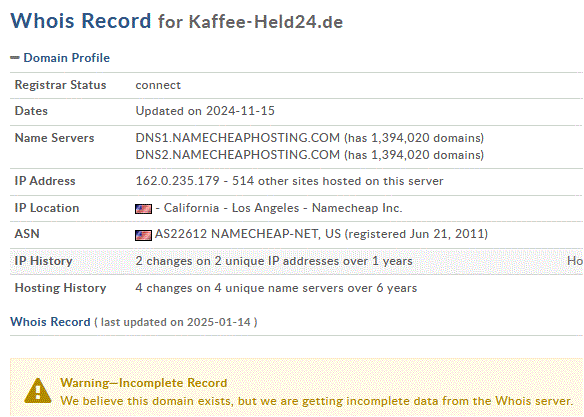Click the Whois Record section heading

[50, 322]
